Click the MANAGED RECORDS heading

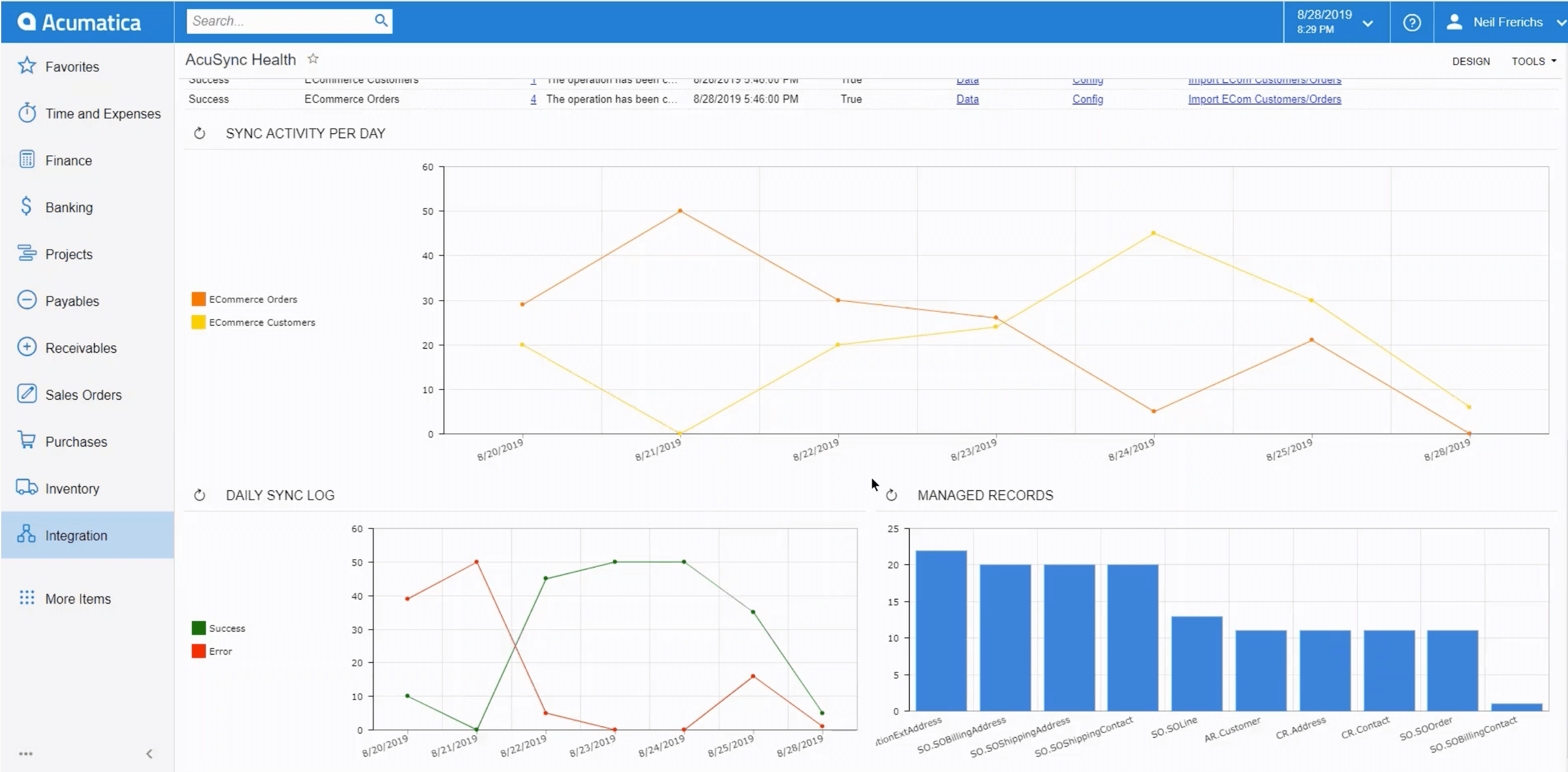coord(985,496)
